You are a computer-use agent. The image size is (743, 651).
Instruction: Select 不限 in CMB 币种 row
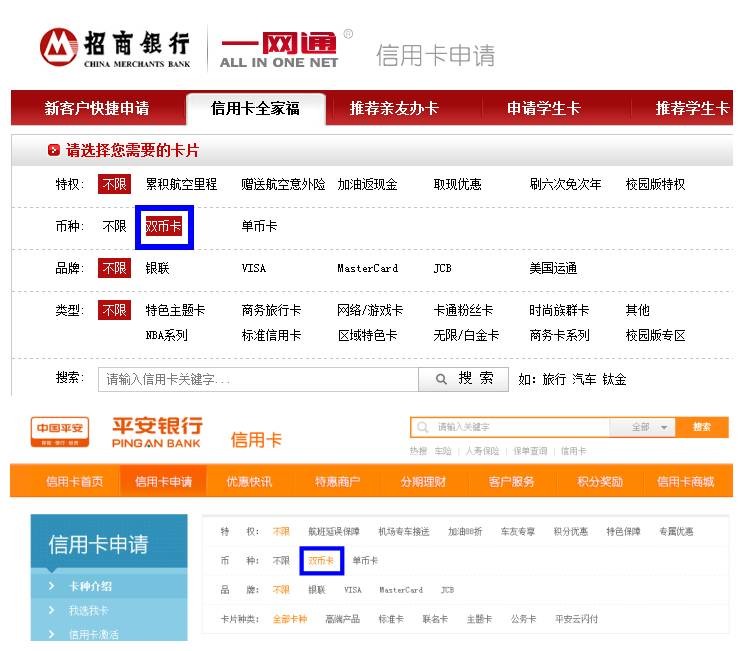(114, 226)
